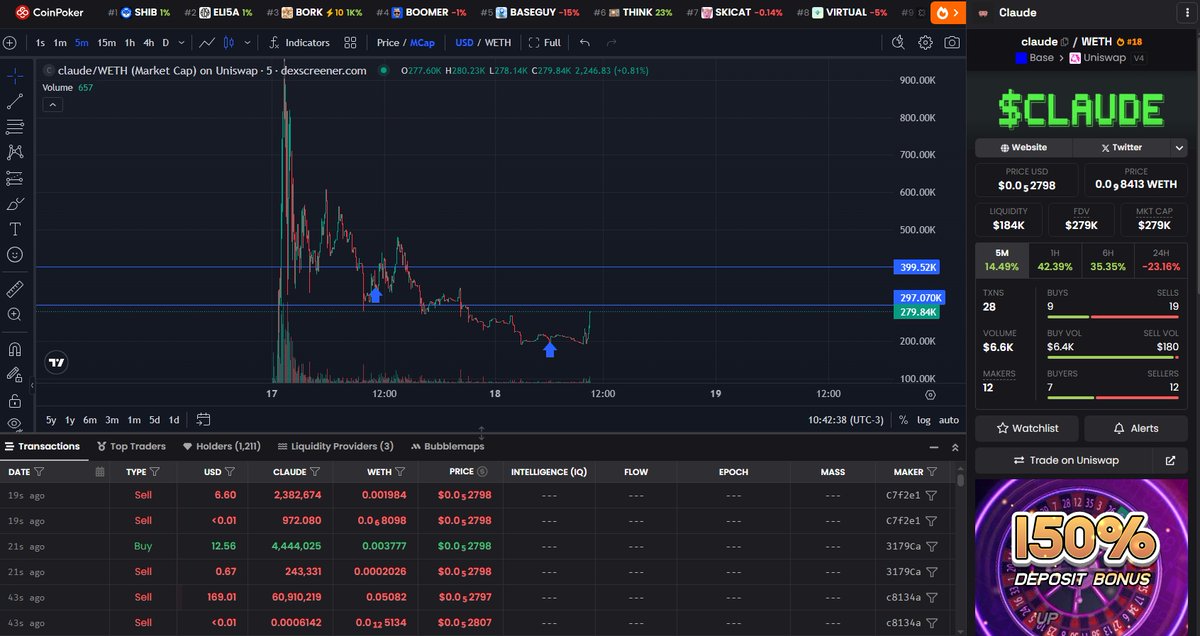Viewport: 1200px width, 636px height.
Task: Click Trade on Uniswap button
Action: [x=1066, y=460]
